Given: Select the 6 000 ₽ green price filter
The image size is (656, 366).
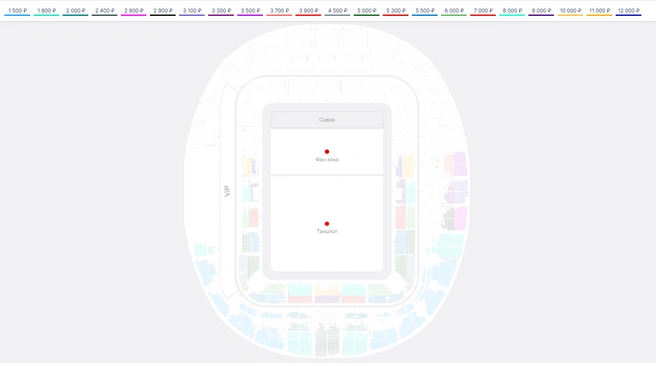Looking at the screenshot, I should [x=454, y=10].
